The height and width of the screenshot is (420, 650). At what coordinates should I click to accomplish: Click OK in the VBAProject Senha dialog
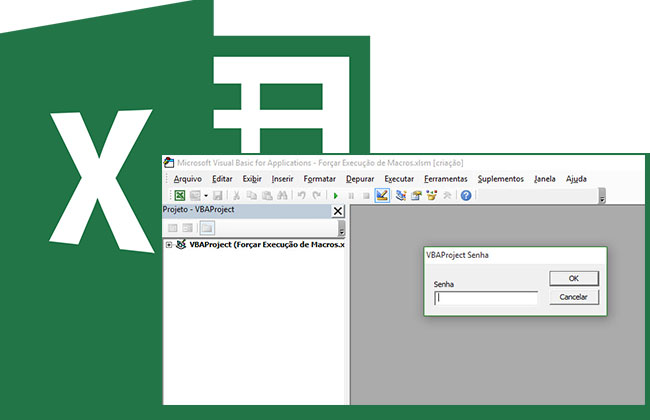click(574, 278)
